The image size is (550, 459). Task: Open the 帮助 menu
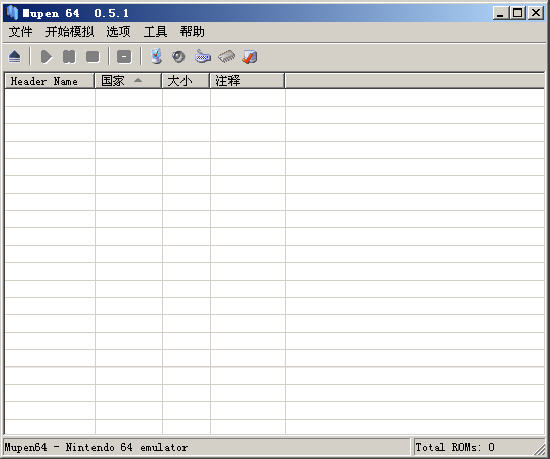point(192,32)
